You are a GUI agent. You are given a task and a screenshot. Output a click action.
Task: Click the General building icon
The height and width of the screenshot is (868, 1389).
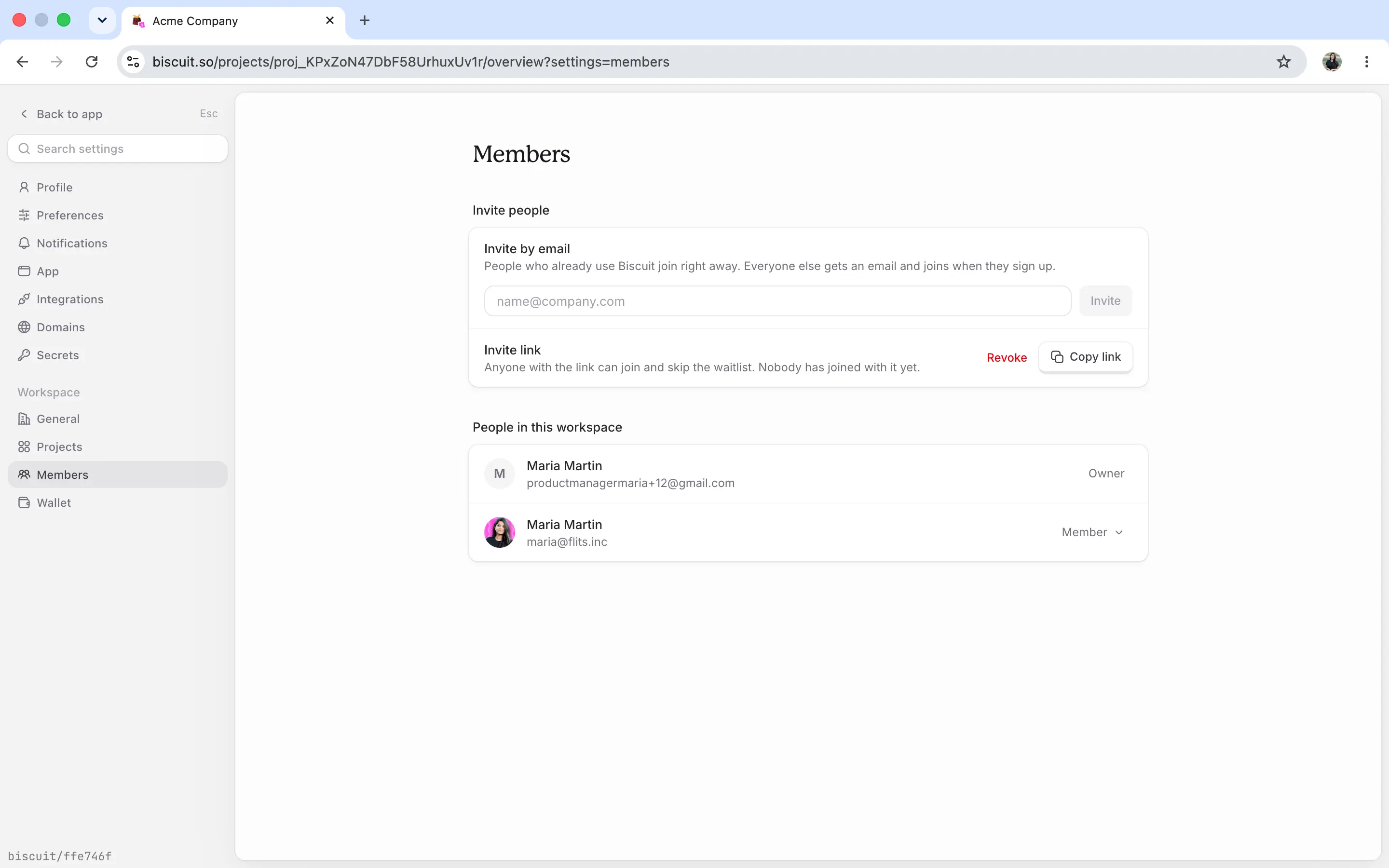coord(24,419)
